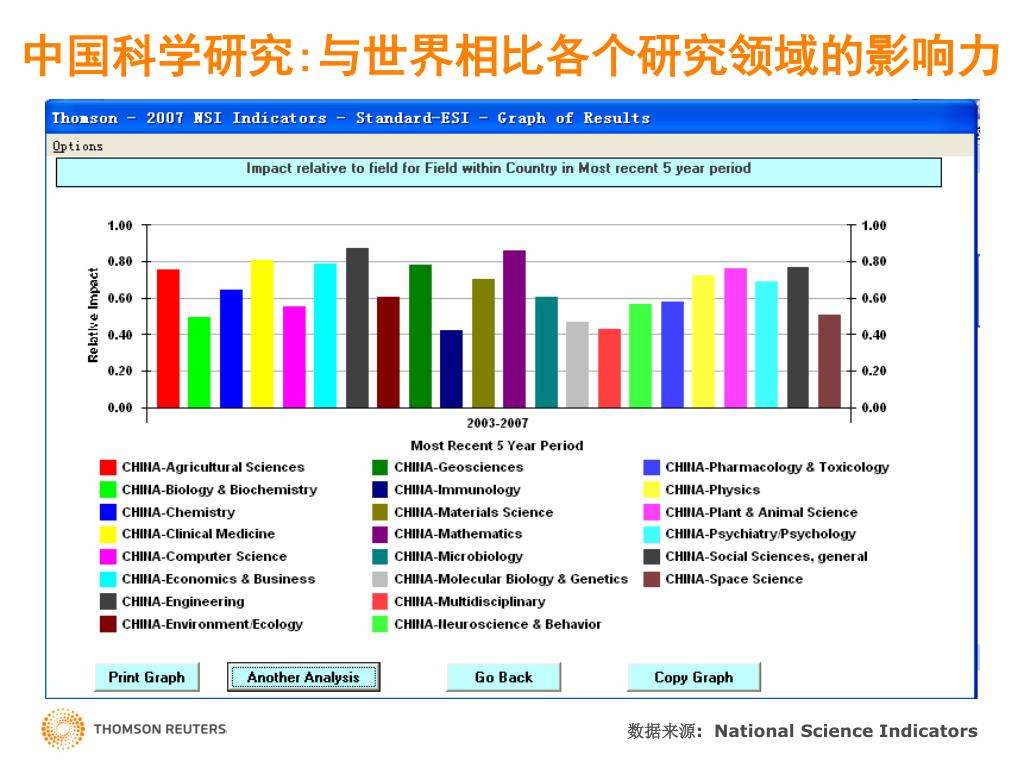Click the magenta Plant & Animal Science swatch

(x=652, y=512)
